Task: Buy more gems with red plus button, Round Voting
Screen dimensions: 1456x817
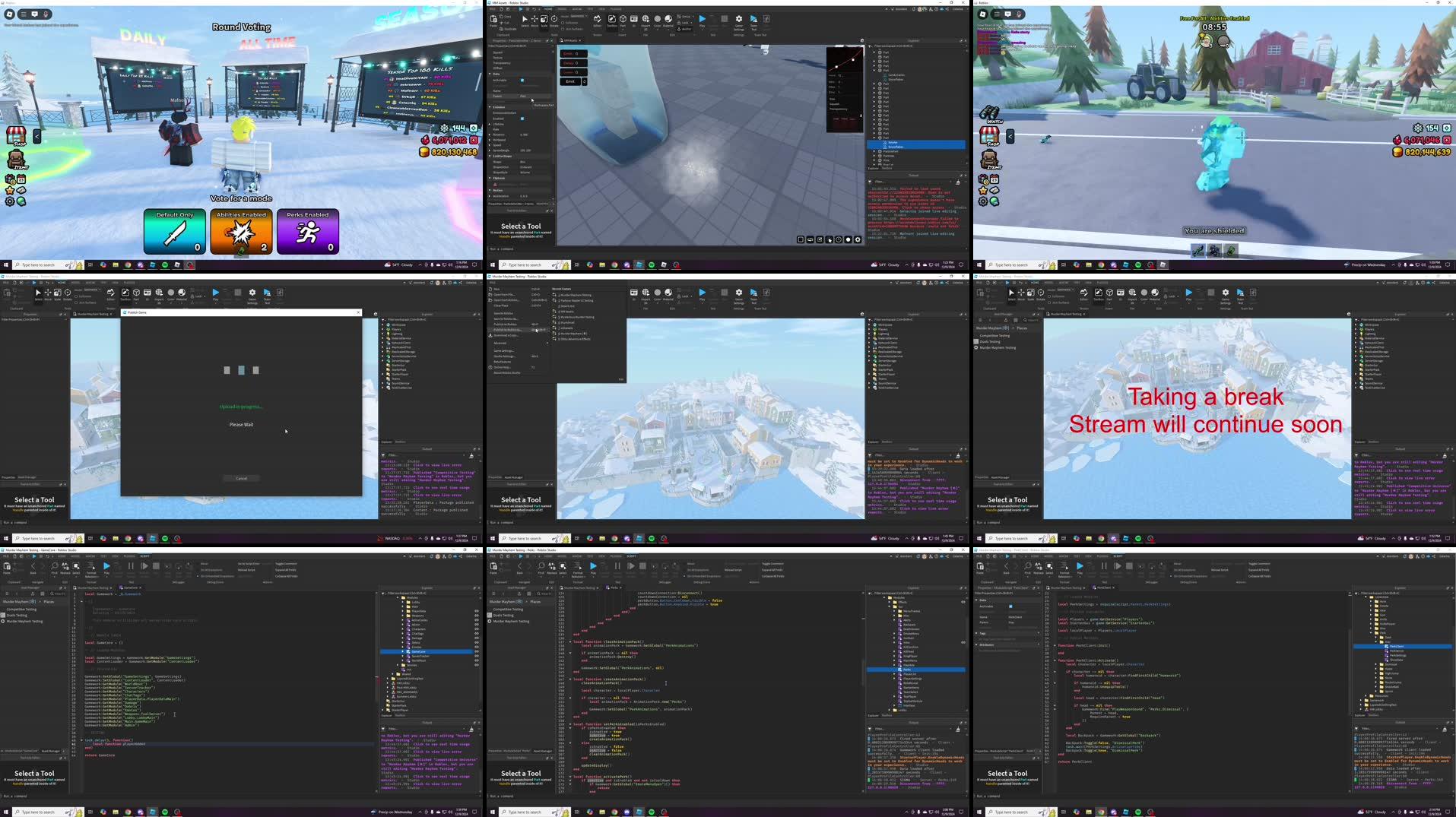Action: click(x=474, y=141)
